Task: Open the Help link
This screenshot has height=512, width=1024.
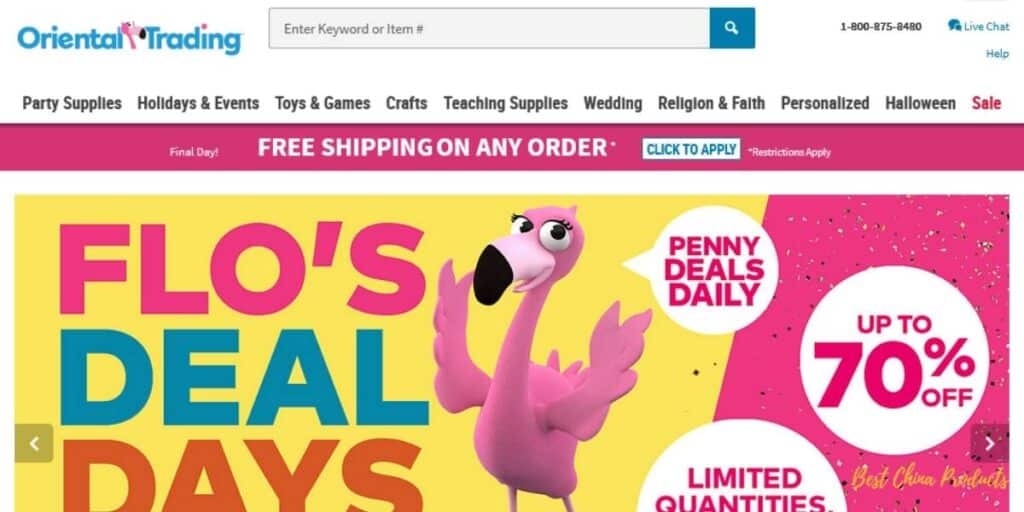Action: [997, 54]
